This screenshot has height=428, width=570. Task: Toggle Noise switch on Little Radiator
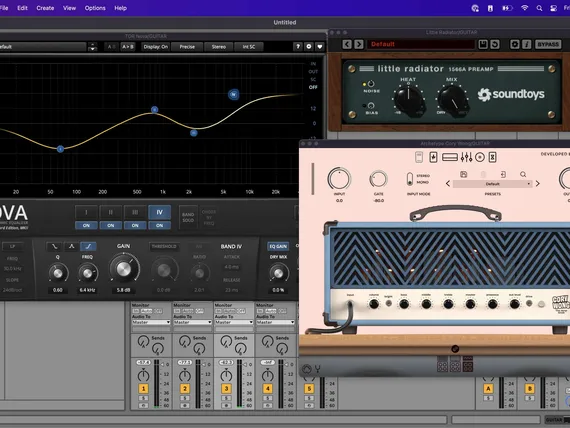(x=370, y=84)
